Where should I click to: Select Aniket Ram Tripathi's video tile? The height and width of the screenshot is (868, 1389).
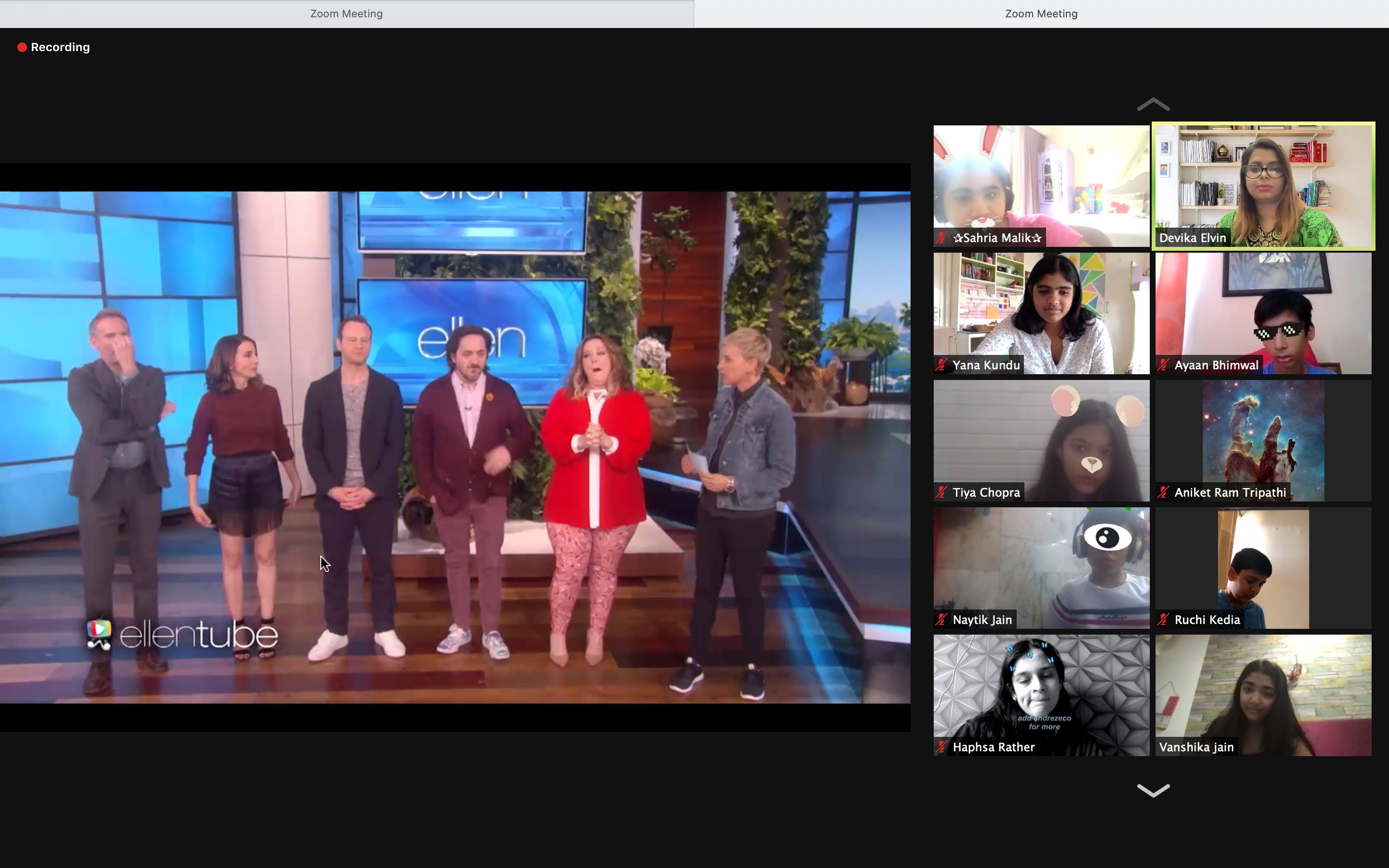[1263, 441]
